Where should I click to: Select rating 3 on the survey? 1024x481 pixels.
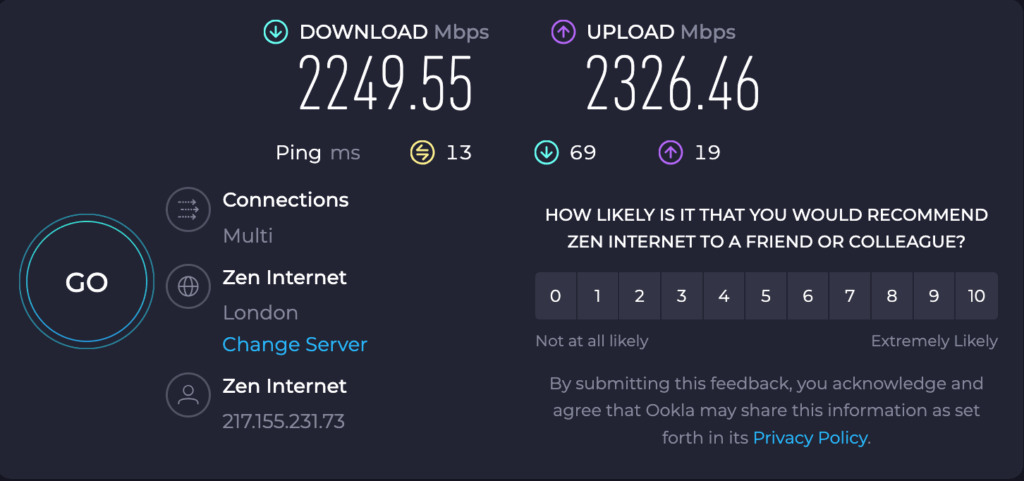point(681,296)
